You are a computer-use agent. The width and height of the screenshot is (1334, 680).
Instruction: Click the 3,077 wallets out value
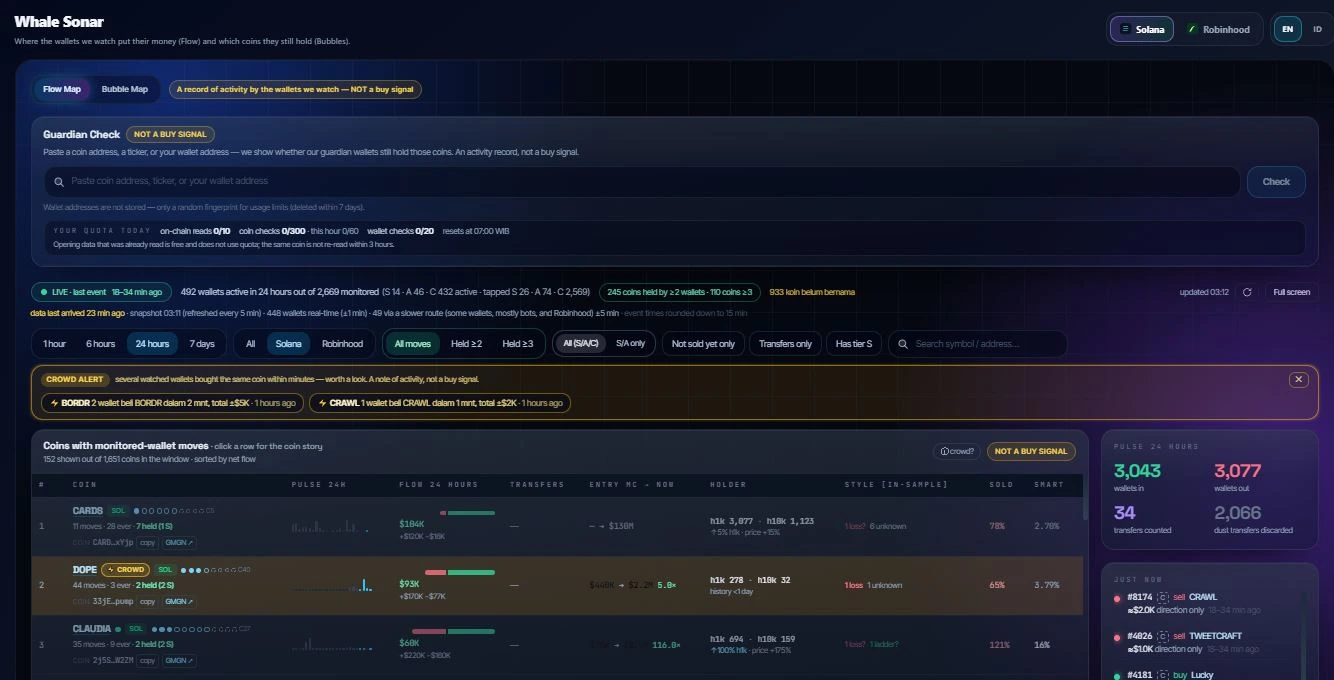click(1238, 471)
